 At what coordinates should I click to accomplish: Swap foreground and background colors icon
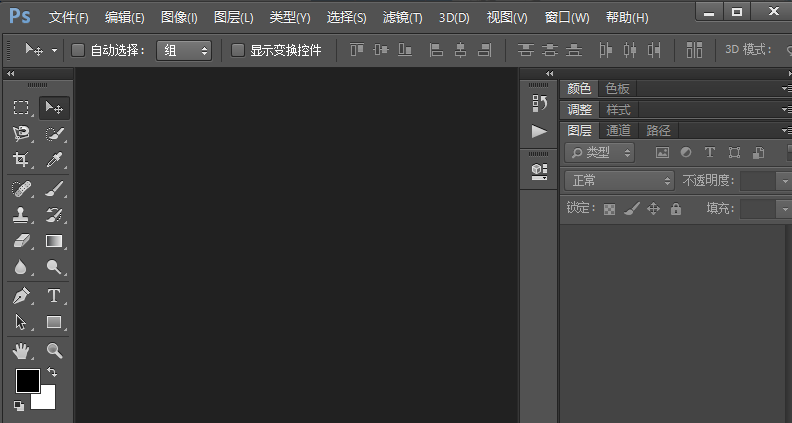[52, 372]
